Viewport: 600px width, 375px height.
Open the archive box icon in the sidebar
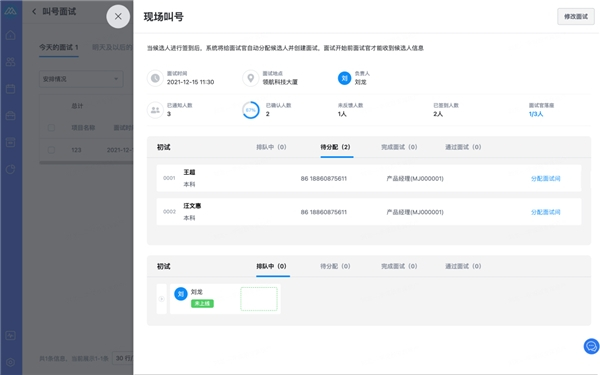pyautogui.click(x=11, y=142)
